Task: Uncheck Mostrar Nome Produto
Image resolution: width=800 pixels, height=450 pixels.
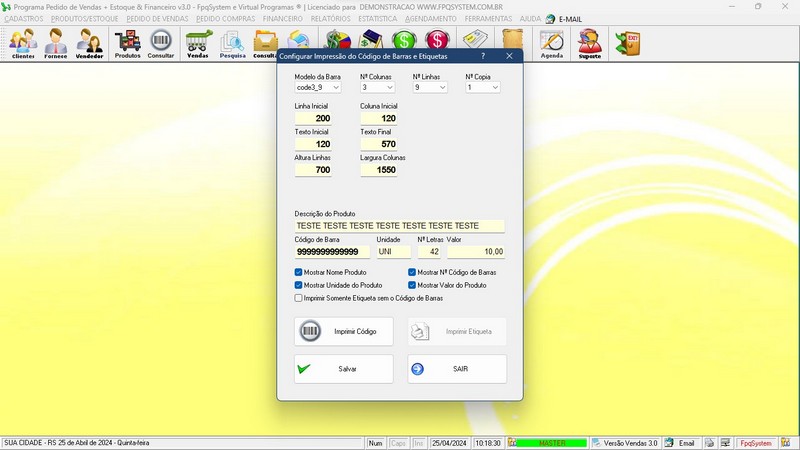Action: [299, 272]
